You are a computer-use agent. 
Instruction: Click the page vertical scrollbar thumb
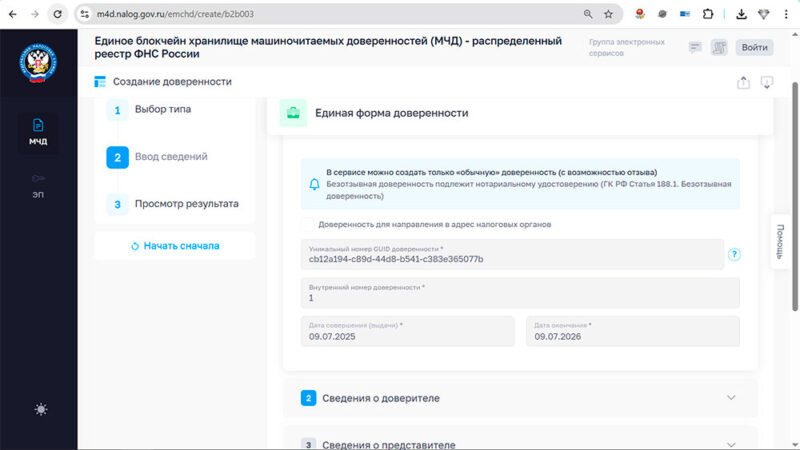[x=794, y=196]
